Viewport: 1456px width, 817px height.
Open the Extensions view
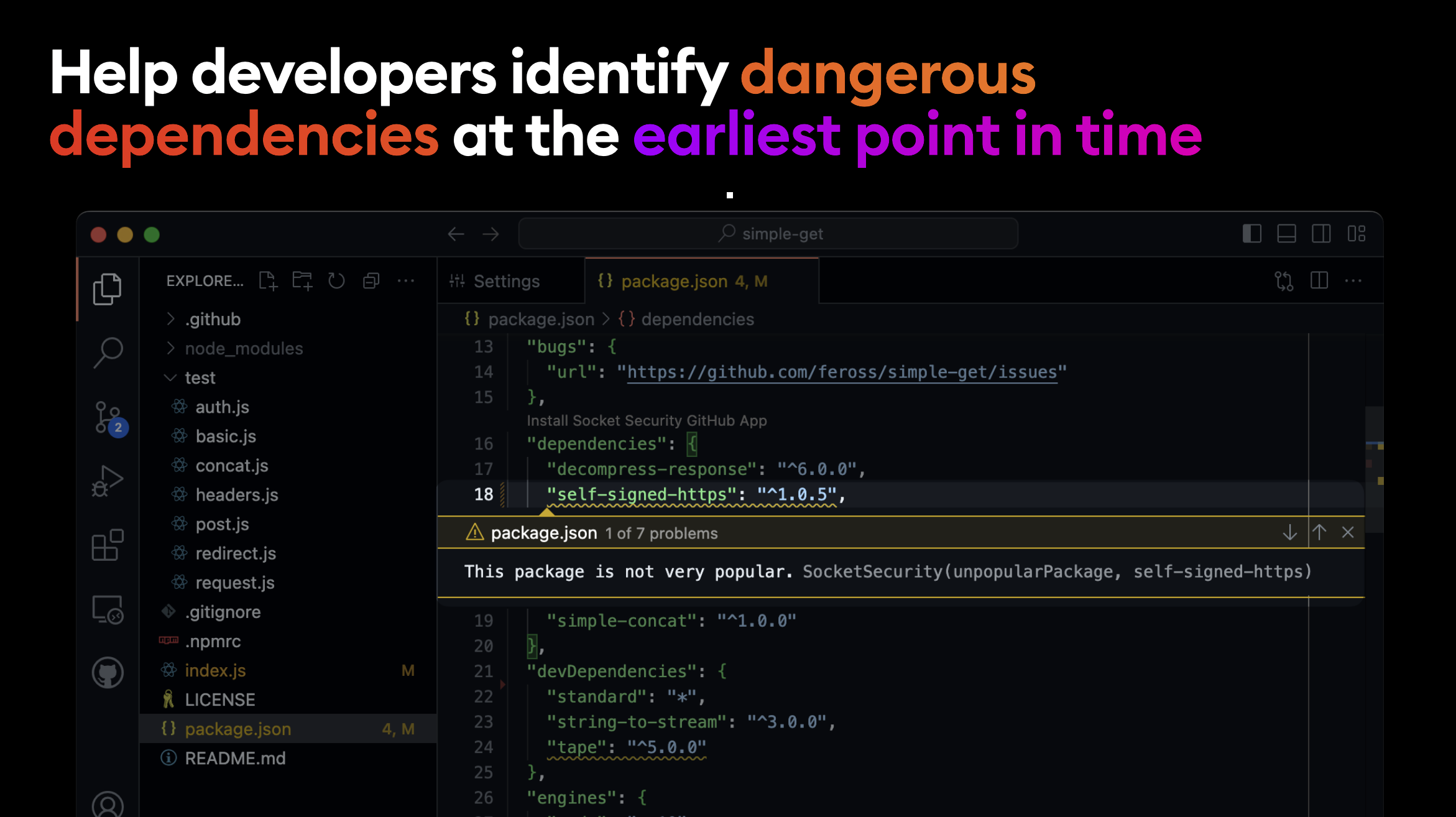pyautogui.click(x=108, y=545)
